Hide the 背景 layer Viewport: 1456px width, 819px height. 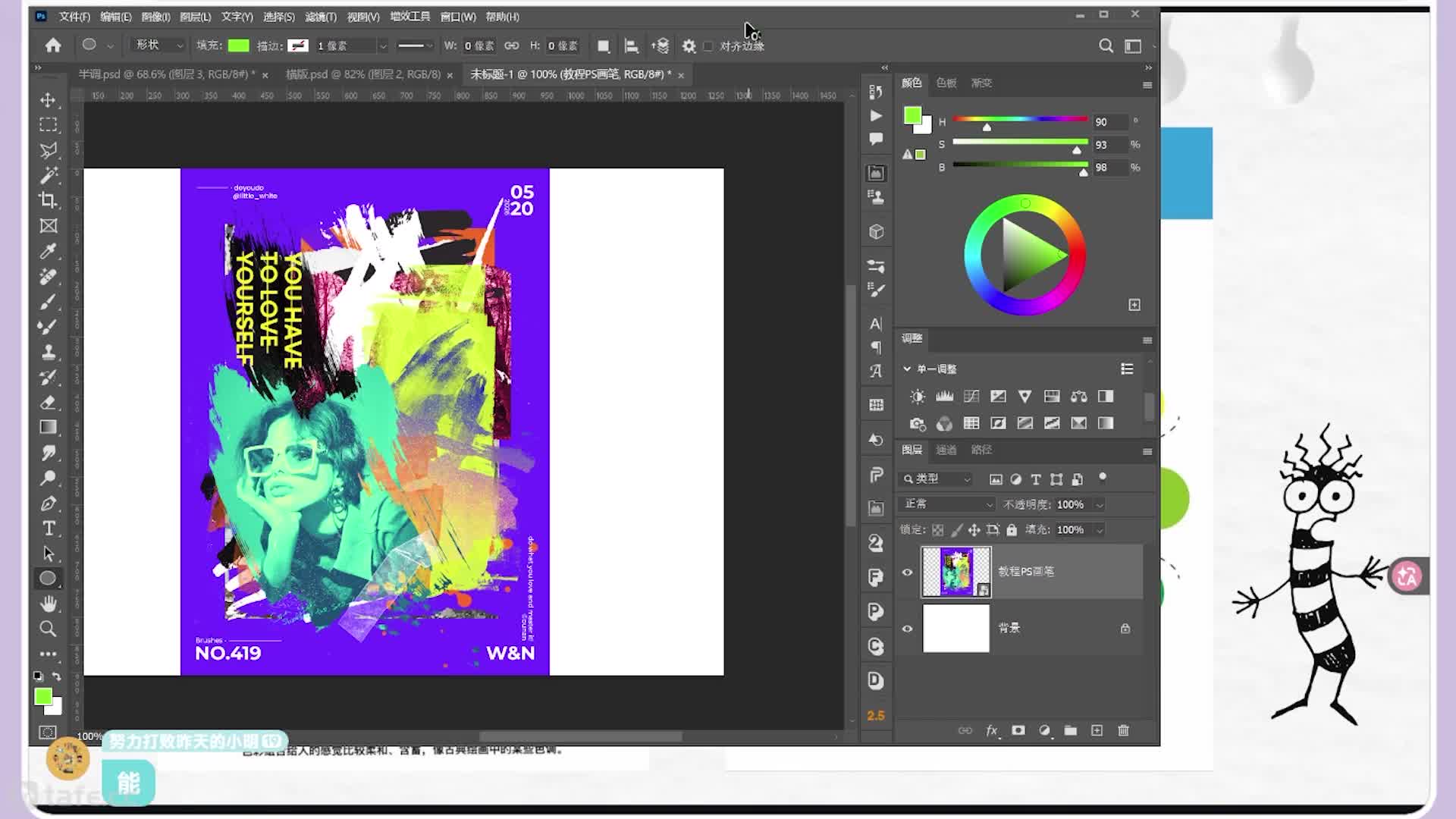pos(907,629)
